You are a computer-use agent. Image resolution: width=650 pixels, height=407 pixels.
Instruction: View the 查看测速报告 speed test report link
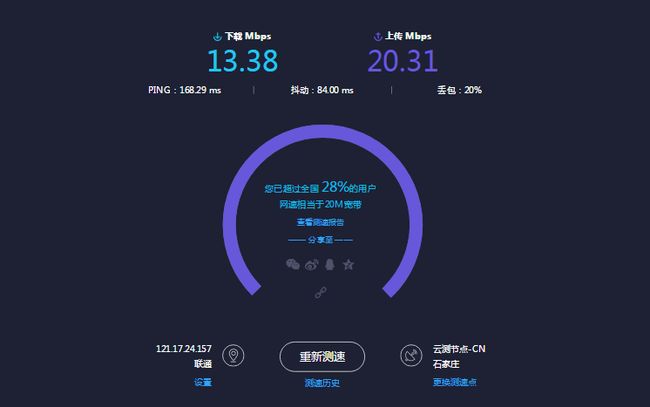pyautogui.click(x=320, y=223)
